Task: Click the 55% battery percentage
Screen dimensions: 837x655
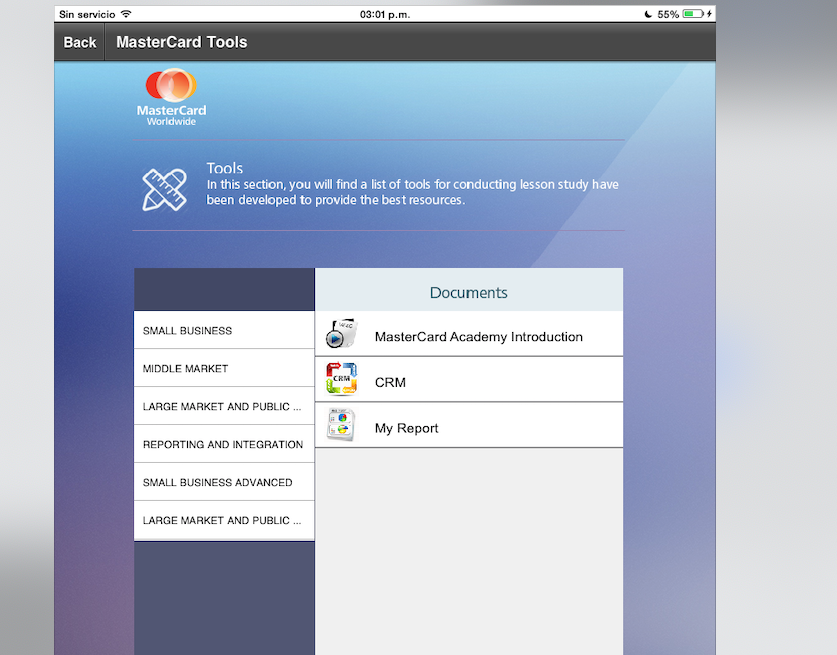Action: (668, 14)
